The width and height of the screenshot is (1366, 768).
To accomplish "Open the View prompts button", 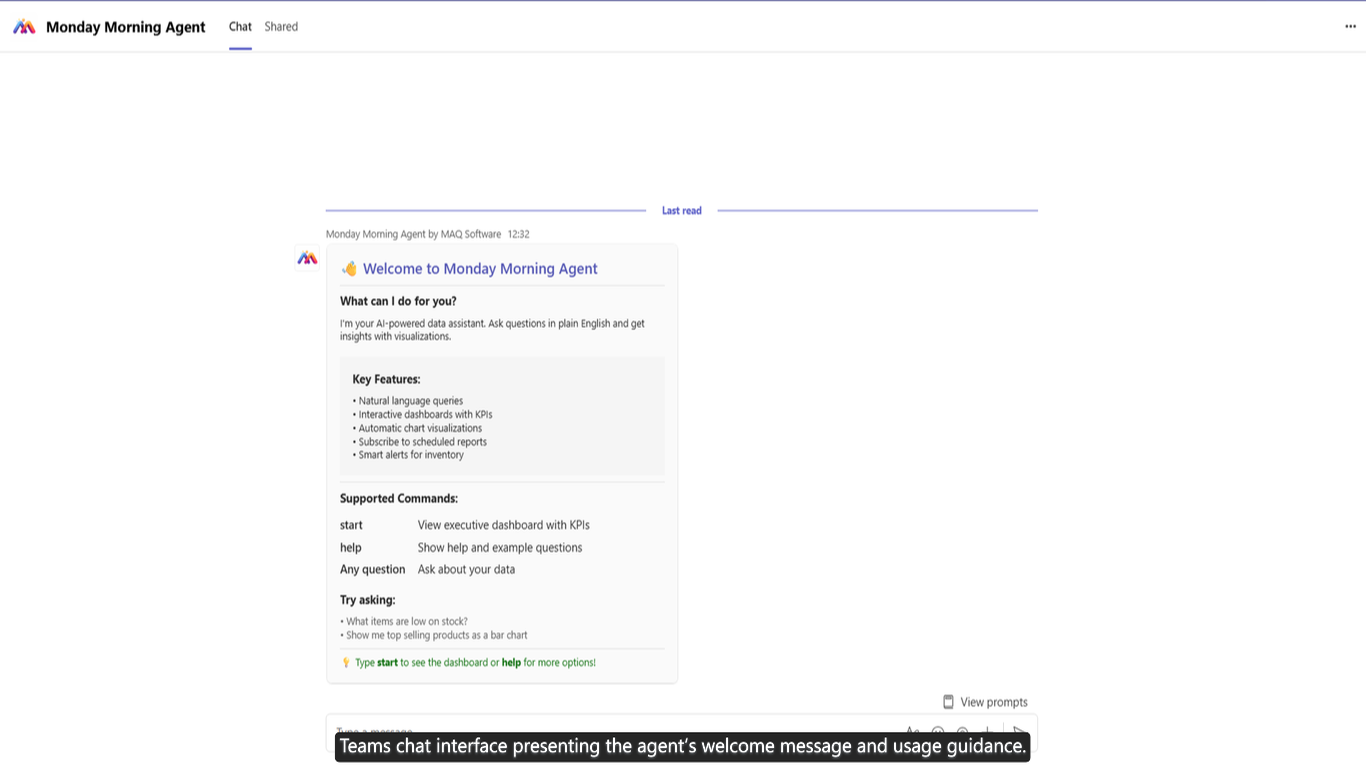I will tap(985, 702).
